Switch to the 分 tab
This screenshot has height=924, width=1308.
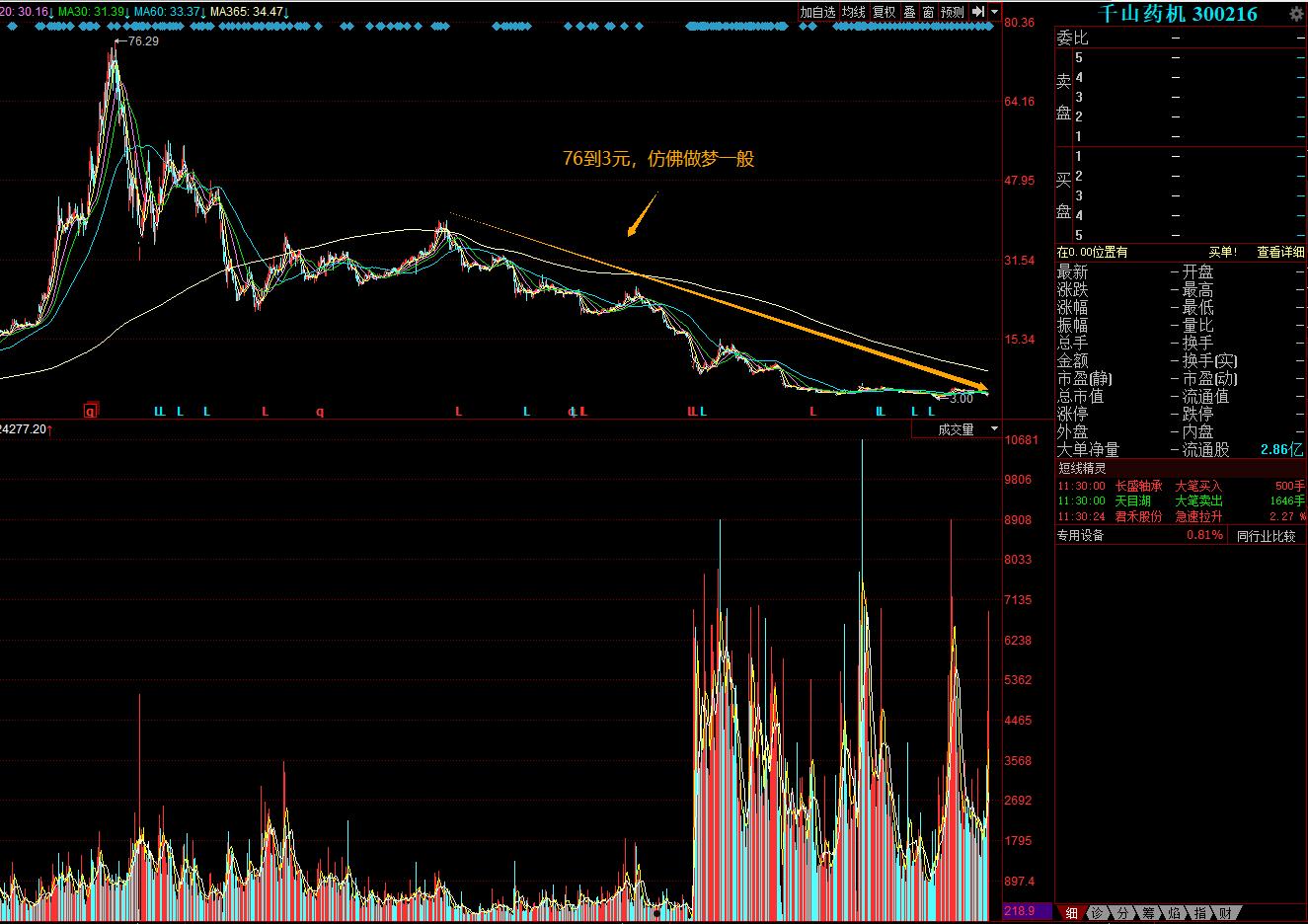click(x=1122, y=913)
